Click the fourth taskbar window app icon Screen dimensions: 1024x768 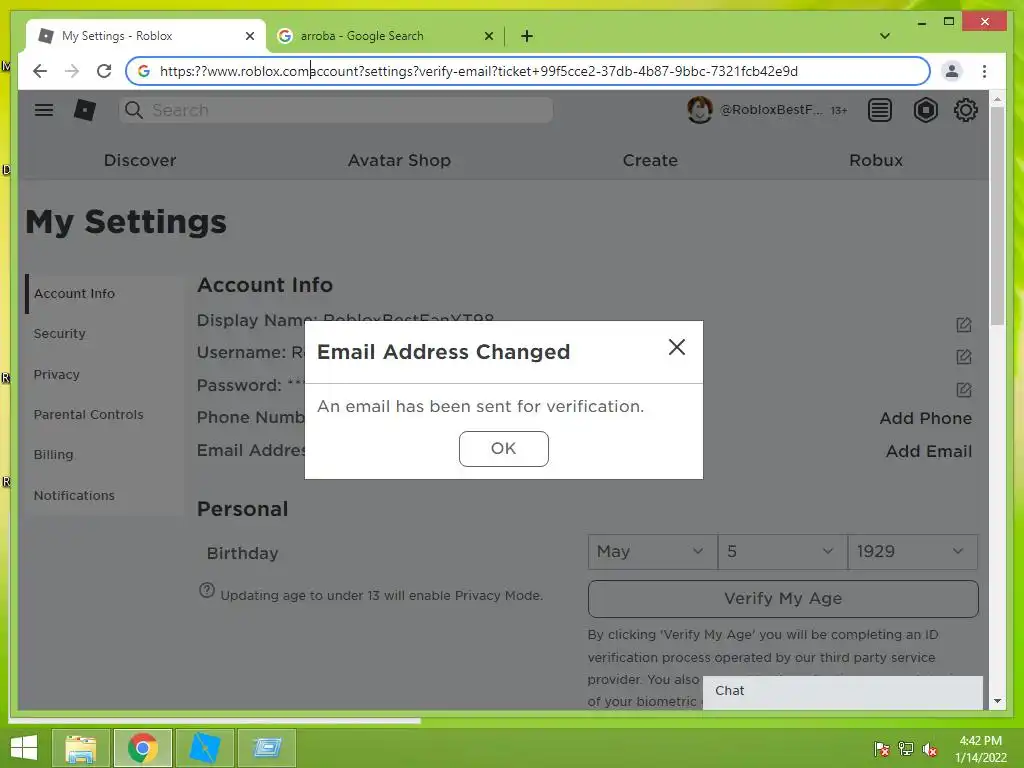coord(266,748)
